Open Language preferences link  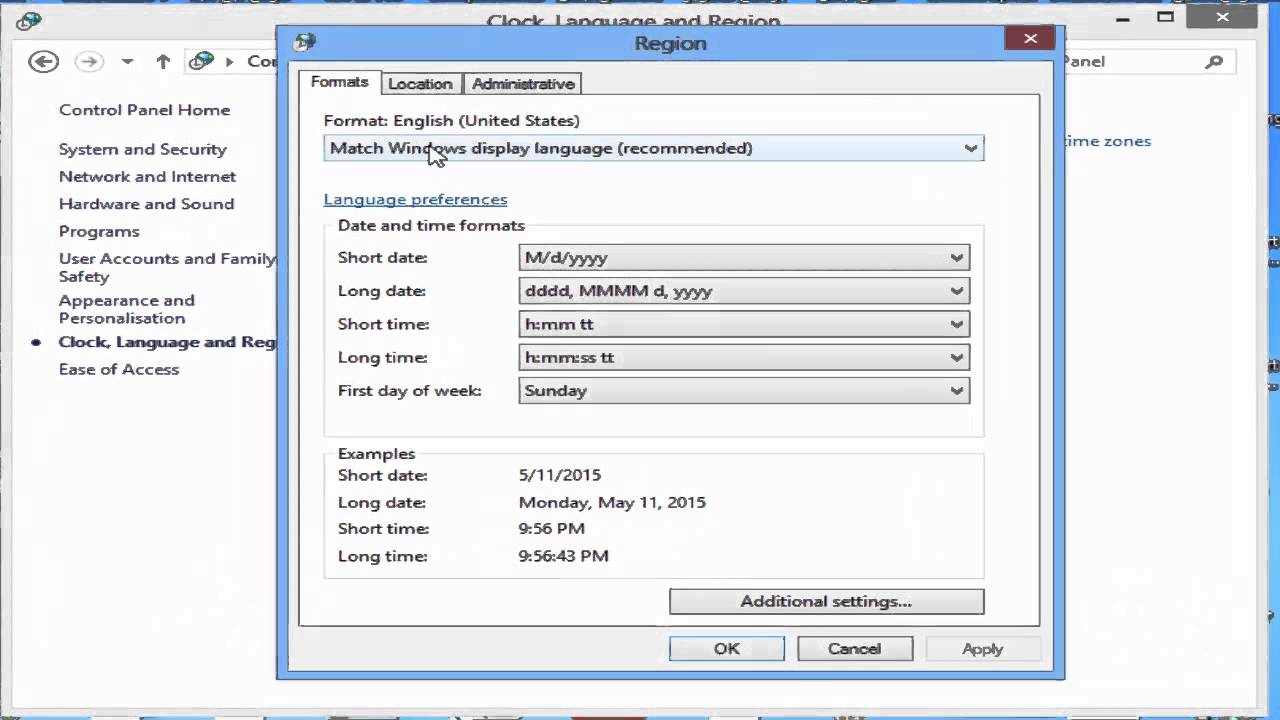(415, 199)
